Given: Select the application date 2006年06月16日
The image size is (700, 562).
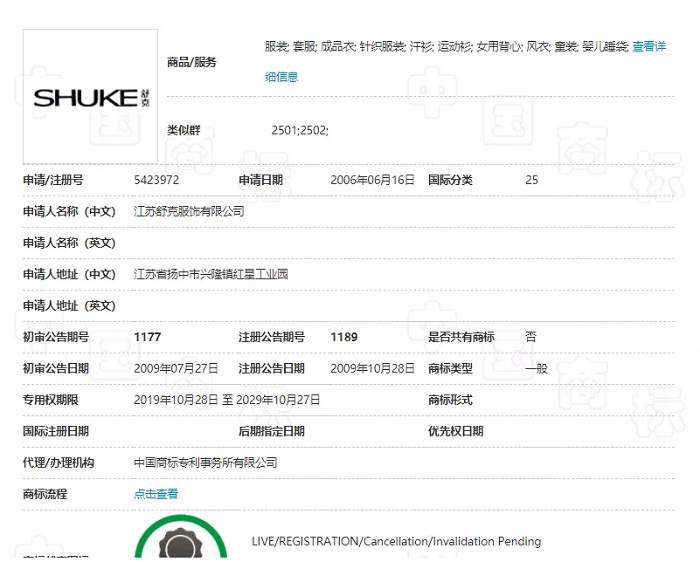Looking at the screenshot, I should pyautogui.click(x=372, y=180).
